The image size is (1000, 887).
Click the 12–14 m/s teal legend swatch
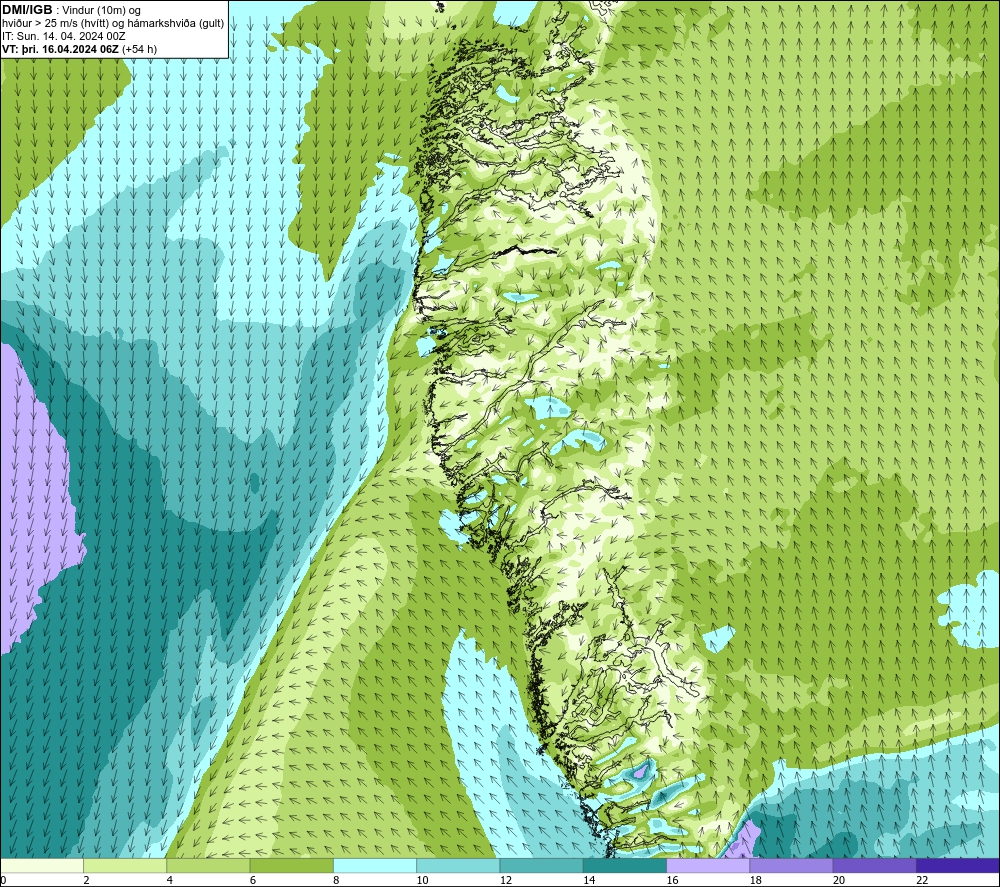pyautogui.click(x=541, y=865)
